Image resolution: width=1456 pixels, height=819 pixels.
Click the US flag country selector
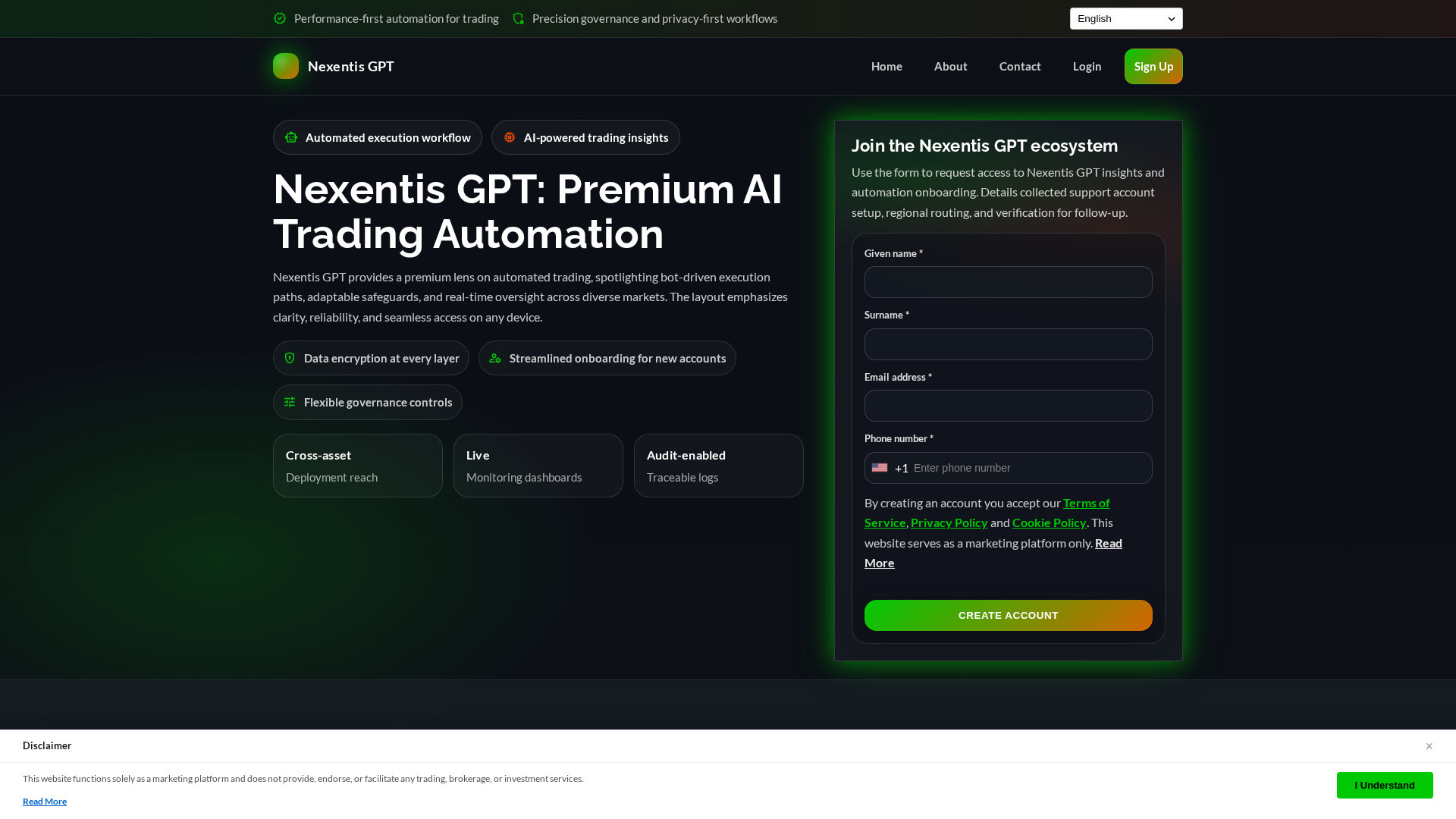pyautogui.click(x=880, y=468)
